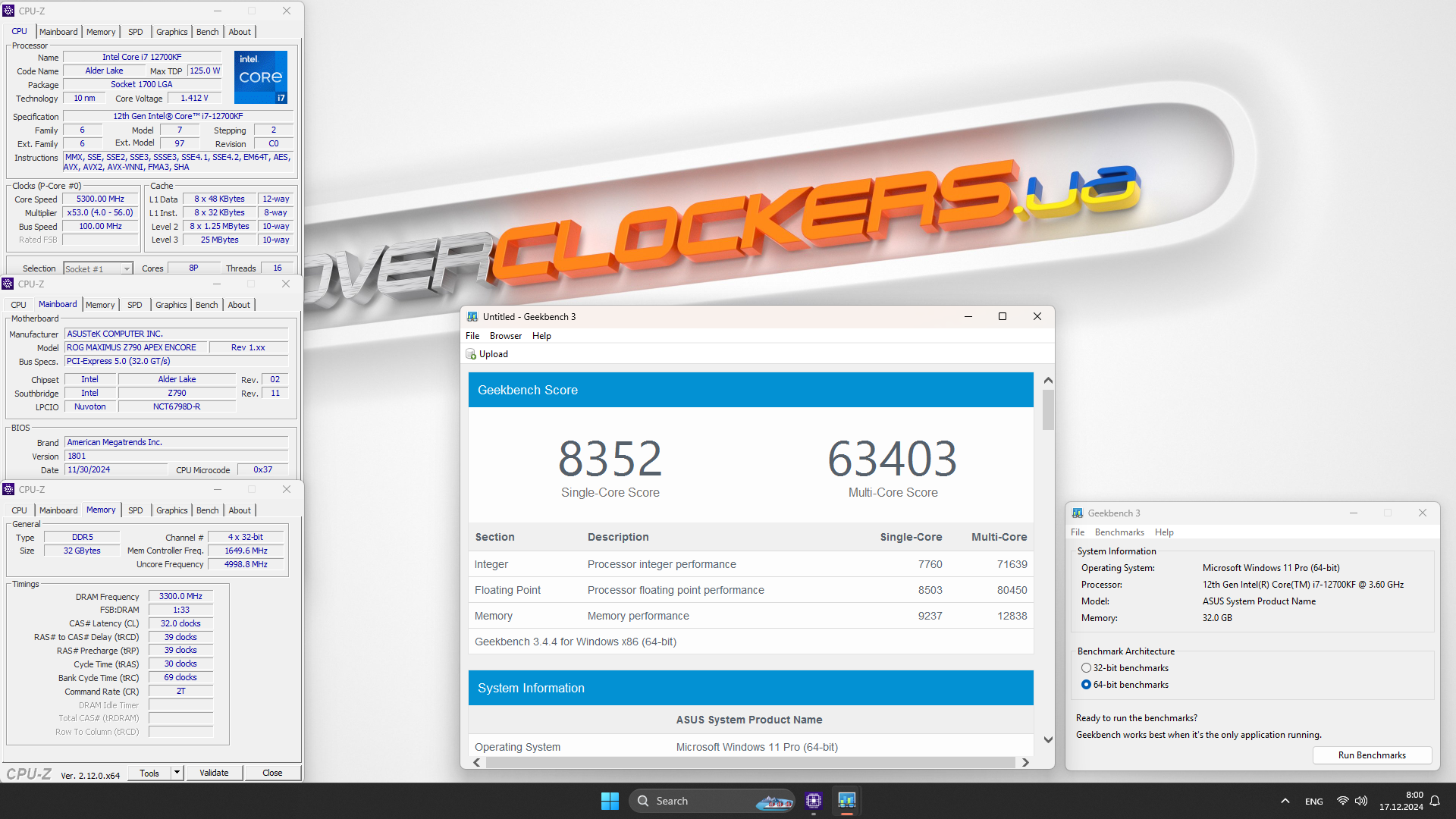The height and width of the screenshot is (819, 1456).
Task: Click the vertical scrollbar thumb in Geekbench results
Action: (x=1048, y=410)
